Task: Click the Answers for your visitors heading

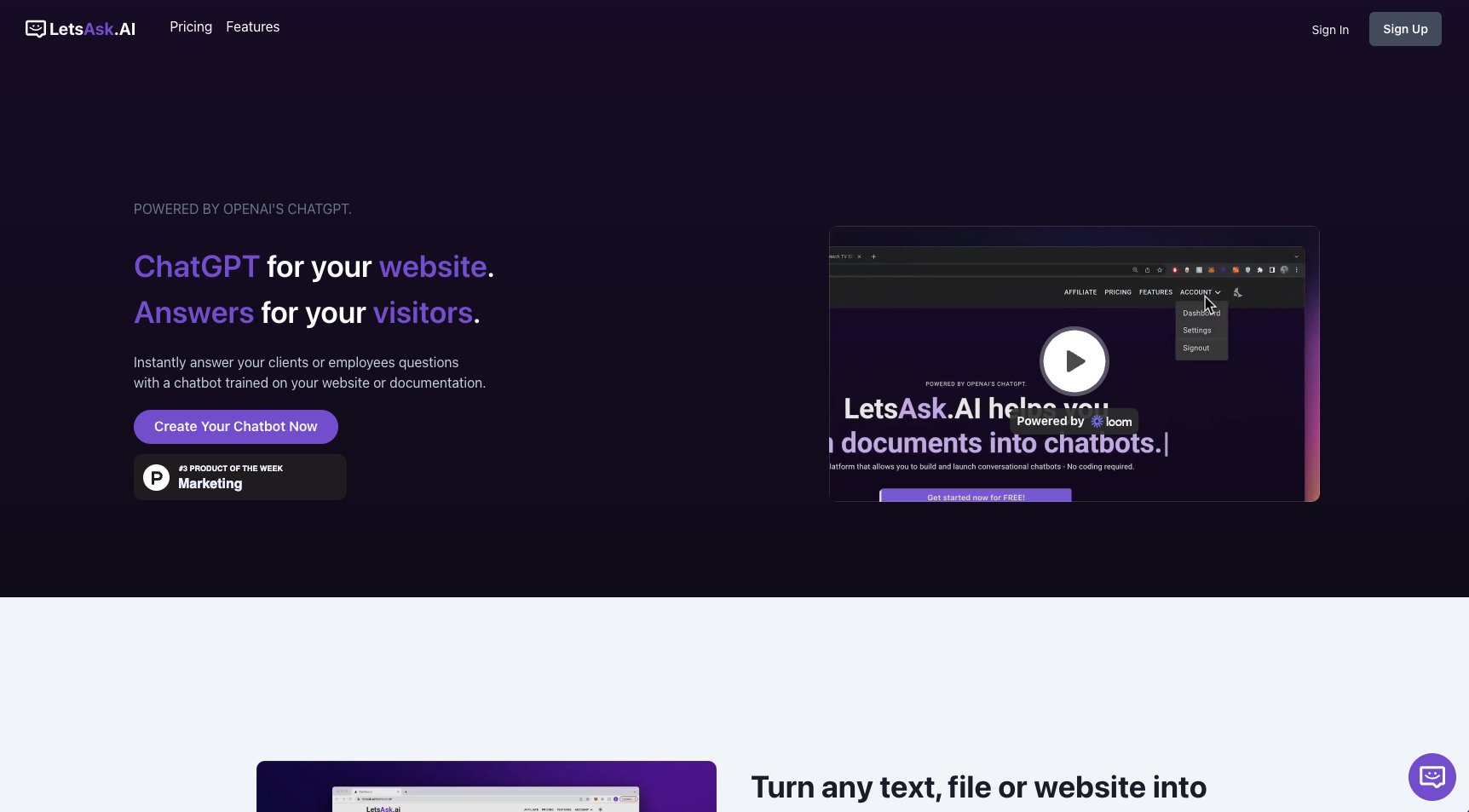Action: click(307, 313)
